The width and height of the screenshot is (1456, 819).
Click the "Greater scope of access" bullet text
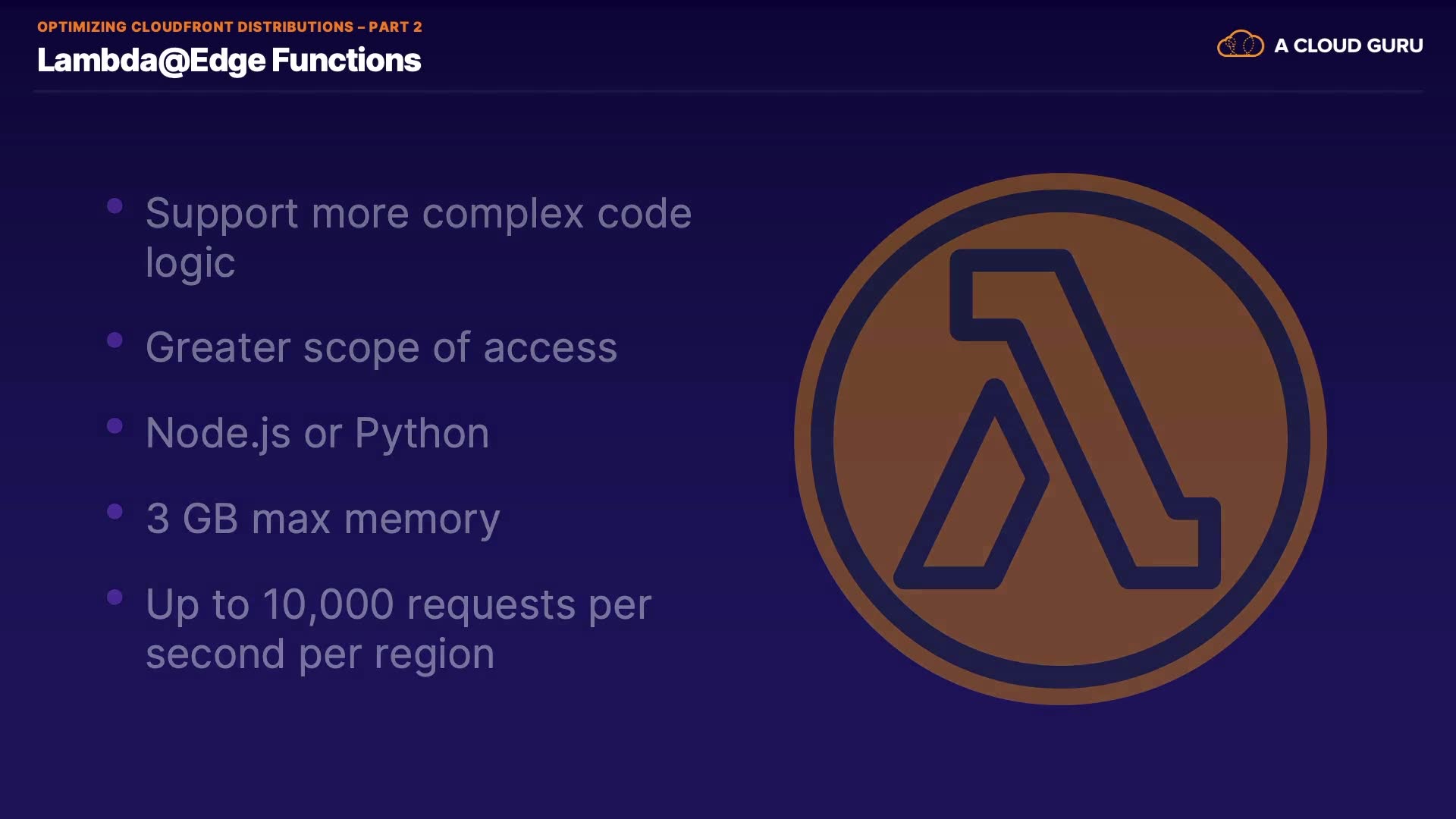pyautogui.click(x=381, y=347)
